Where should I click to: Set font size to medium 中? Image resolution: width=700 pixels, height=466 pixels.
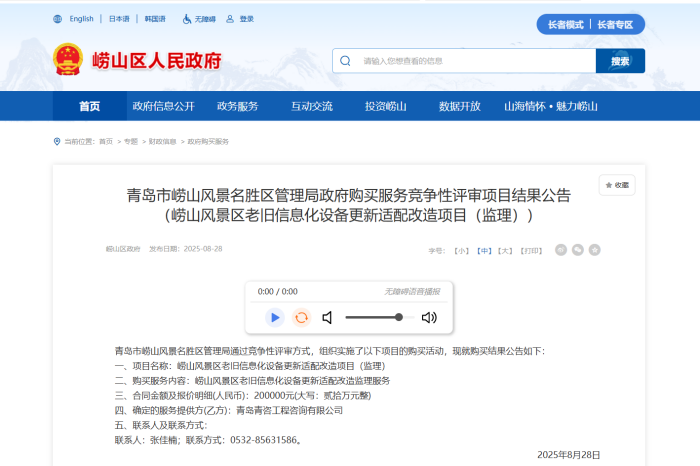point(483,250)
